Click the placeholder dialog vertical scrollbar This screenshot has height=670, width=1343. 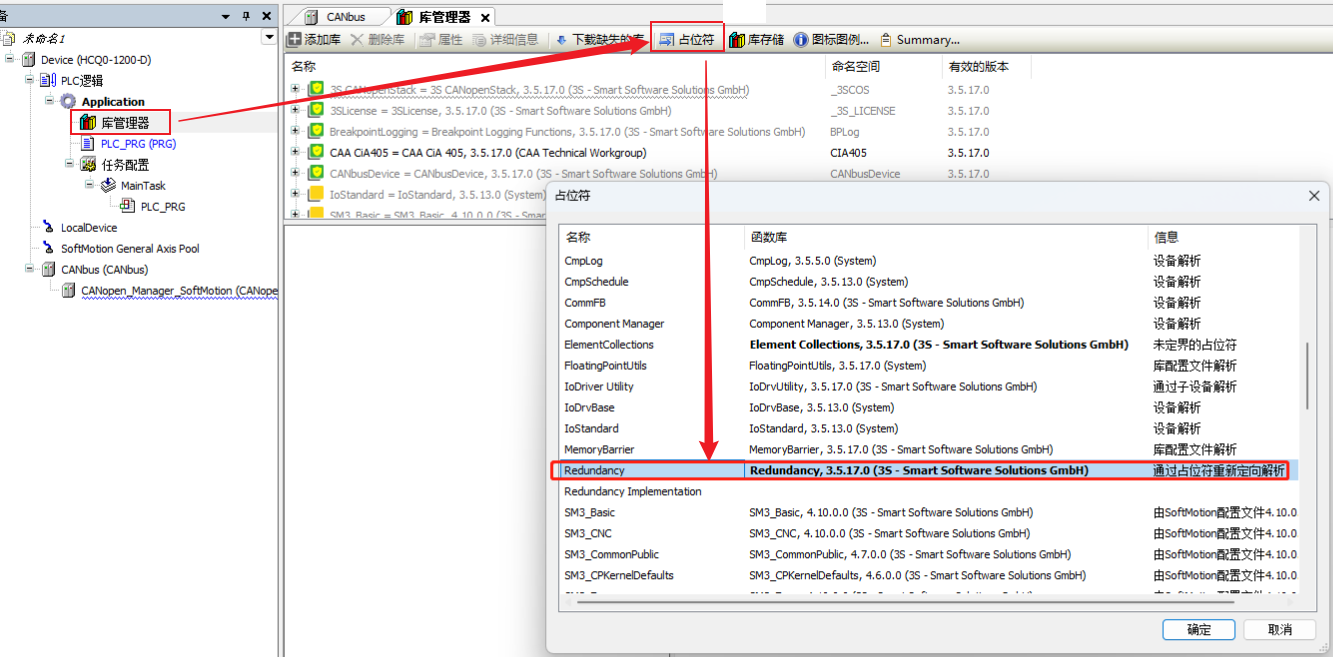[x=1306, y=375]
